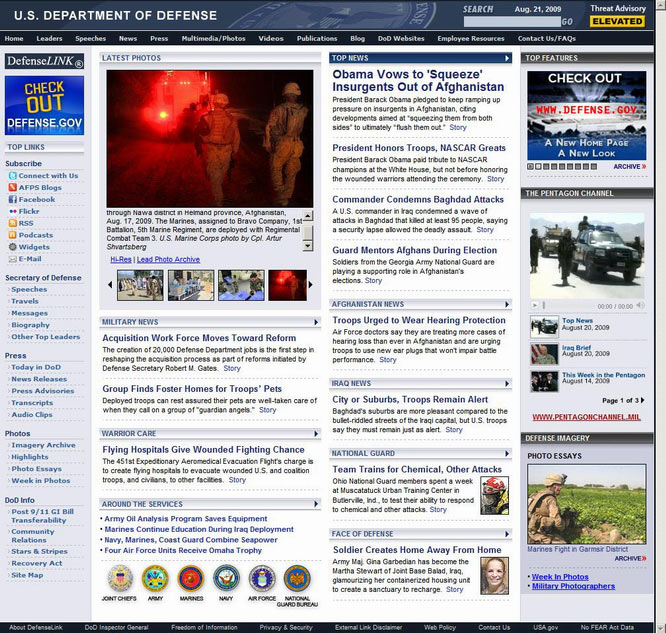Screen dimensions: 666x633
Task: Open the DoD Inspector General footer link
Action: [x=116, y=627]
